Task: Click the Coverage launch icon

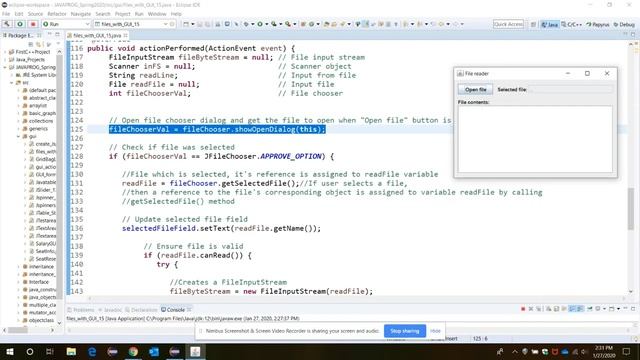Action: point(274,24)
